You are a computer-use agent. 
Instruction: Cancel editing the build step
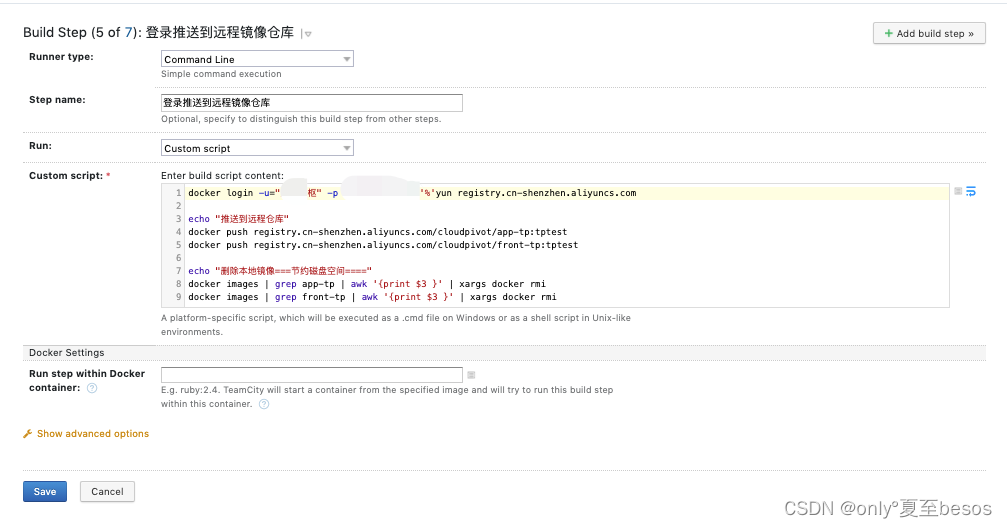(x=107, y=491)
